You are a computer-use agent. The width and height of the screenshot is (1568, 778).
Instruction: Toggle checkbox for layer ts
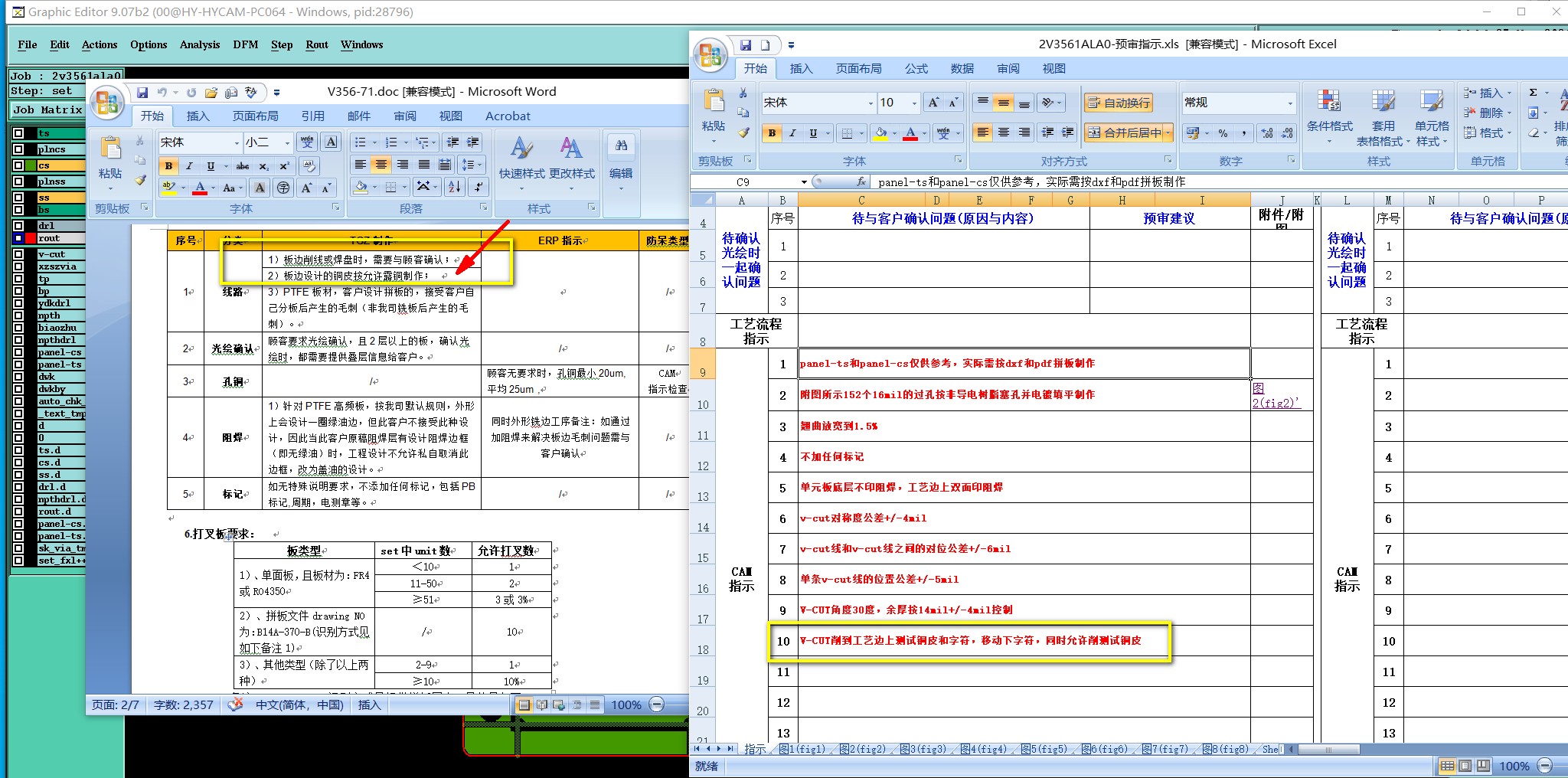pos(18,133)
